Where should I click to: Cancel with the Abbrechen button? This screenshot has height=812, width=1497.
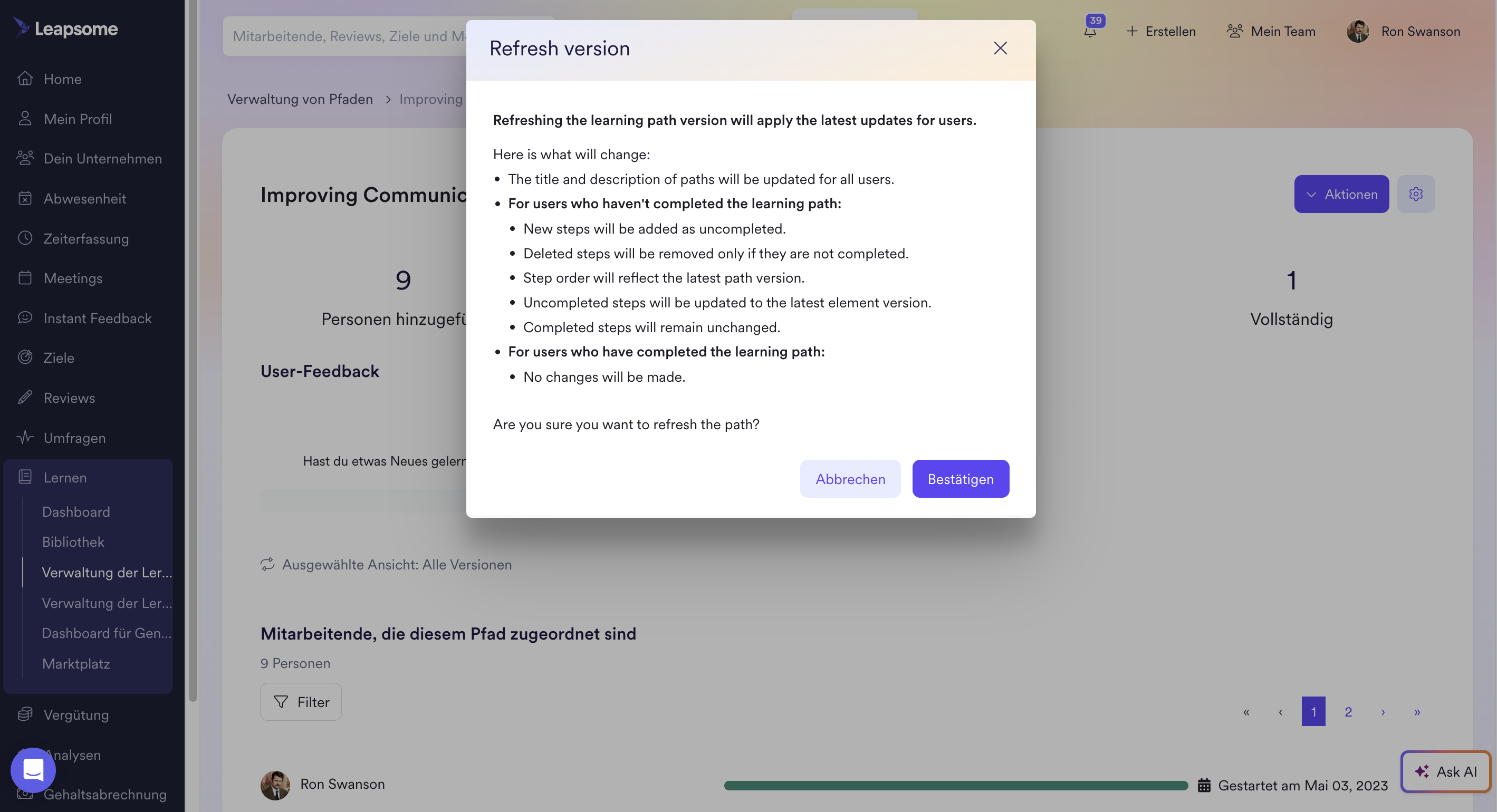850,479
